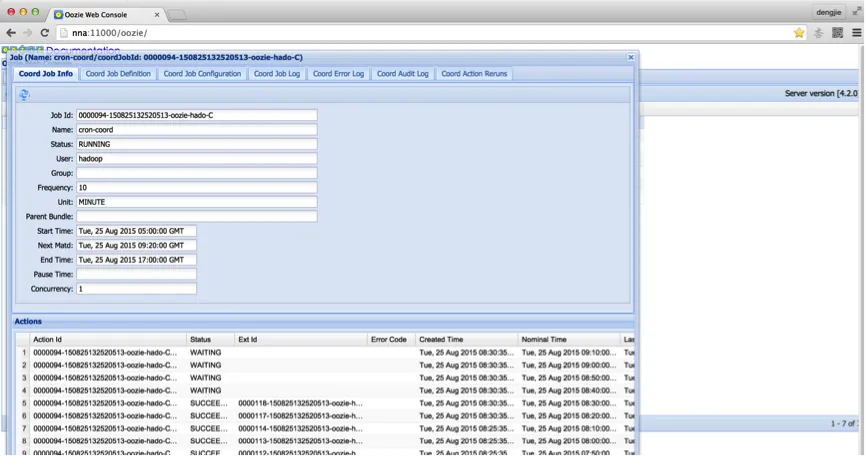Sort by Action Id column header
This screenshot has height=456, width=865.
pos(108,340)
